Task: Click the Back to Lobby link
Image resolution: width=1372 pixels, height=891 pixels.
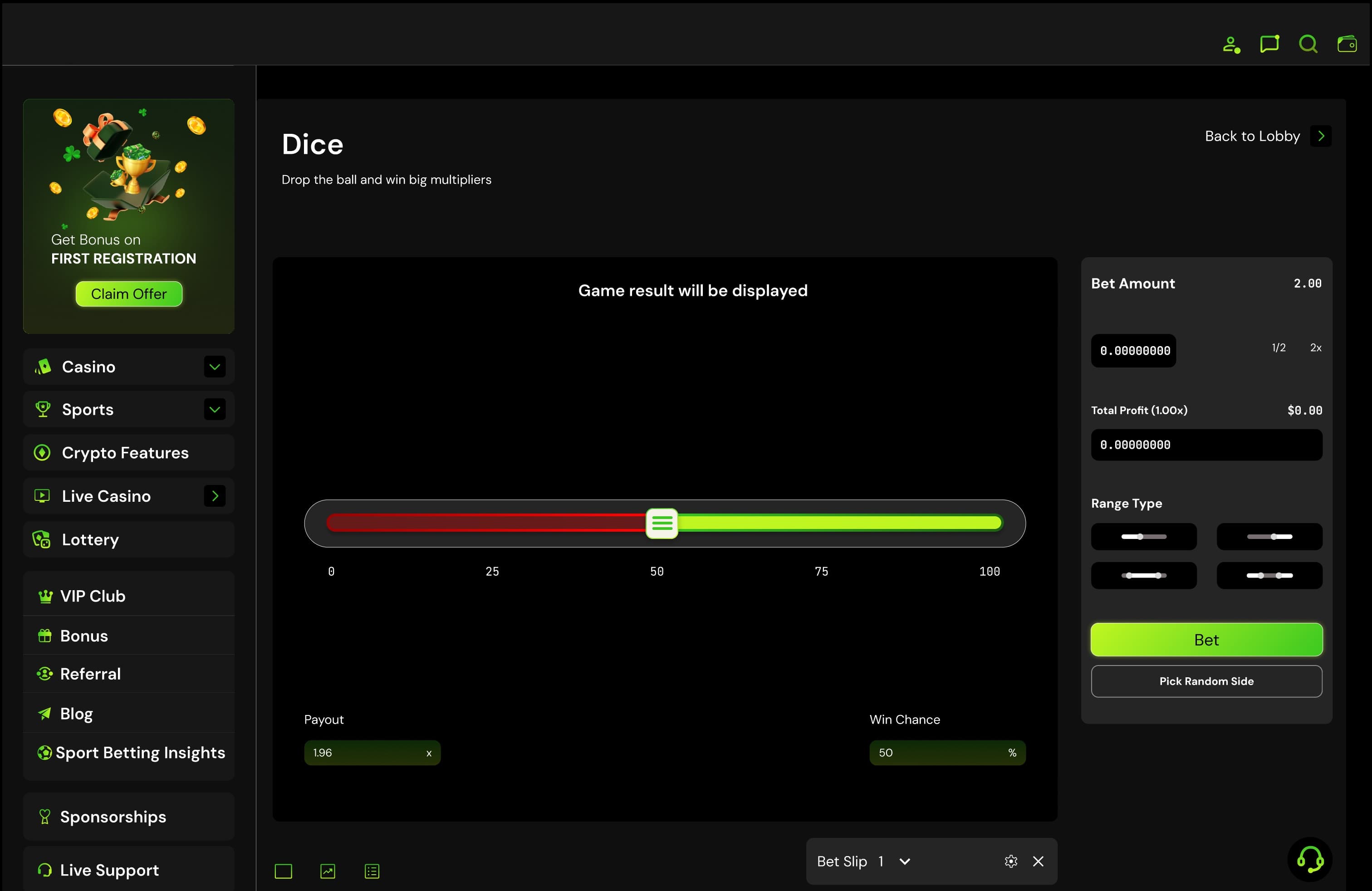Action: coord(1252,136)
